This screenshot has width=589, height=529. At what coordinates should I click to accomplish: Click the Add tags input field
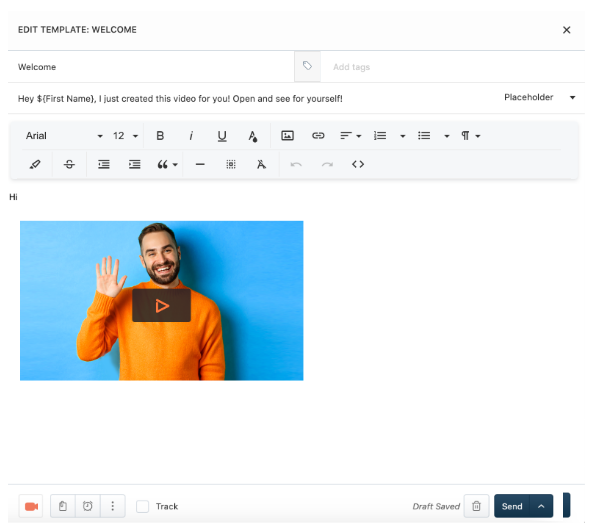click(453, 67)
